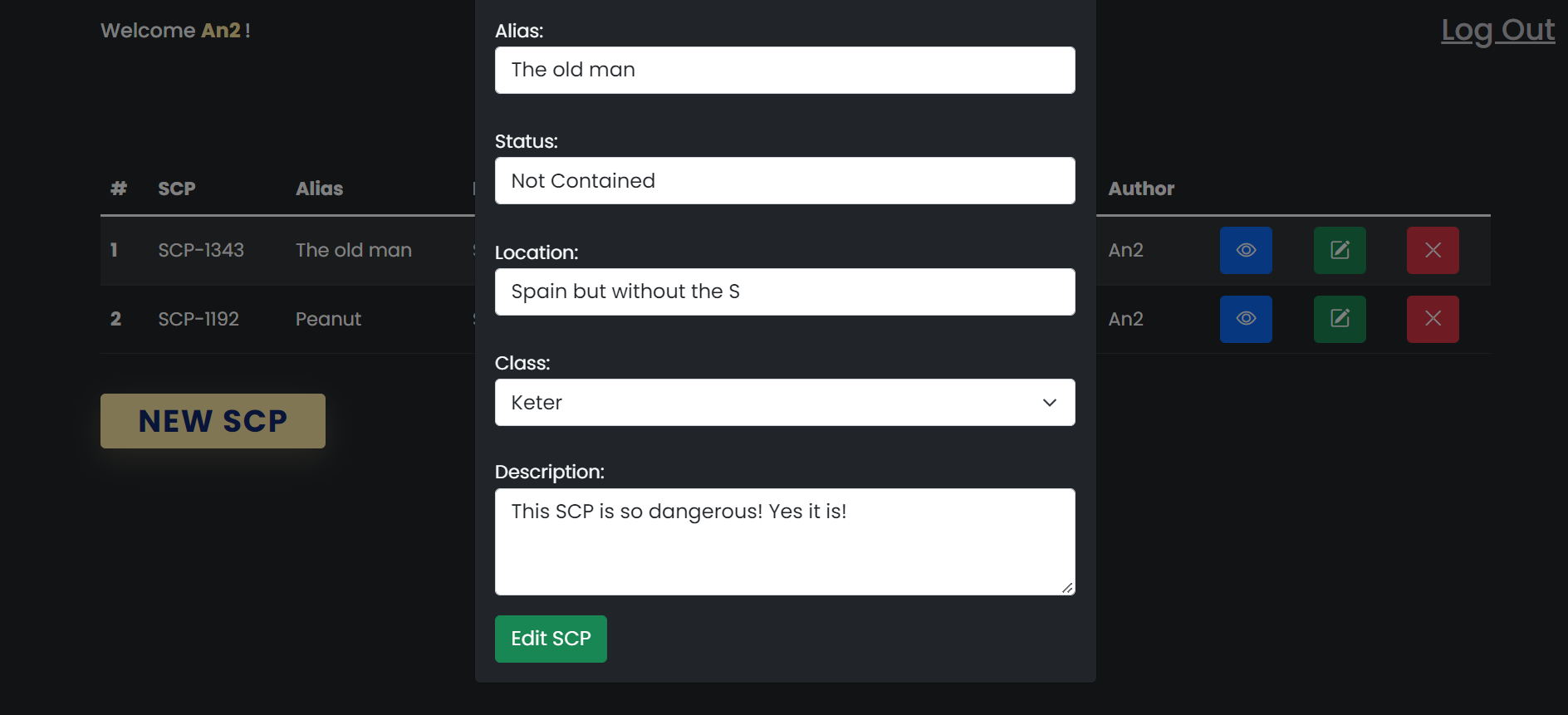Click the Log Out link
The image size is (1568, 715).
(x=1497, y=31)
